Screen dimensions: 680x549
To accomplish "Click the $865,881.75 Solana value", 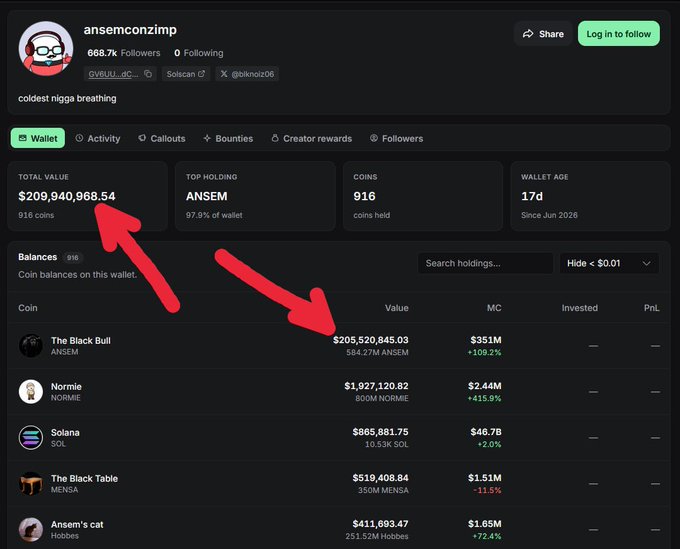I will (x=380, y=432).
